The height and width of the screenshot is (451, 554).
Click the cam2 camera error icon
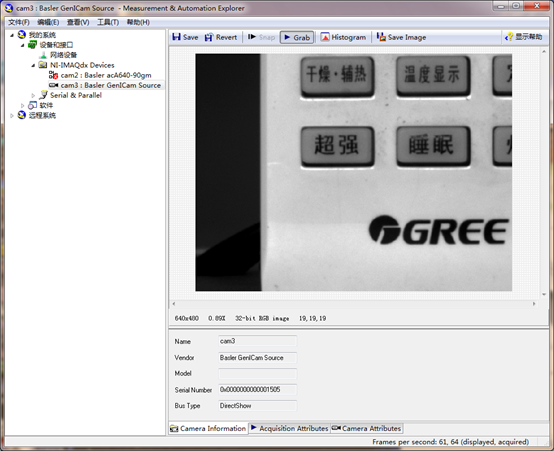click(x=53, y=75)
